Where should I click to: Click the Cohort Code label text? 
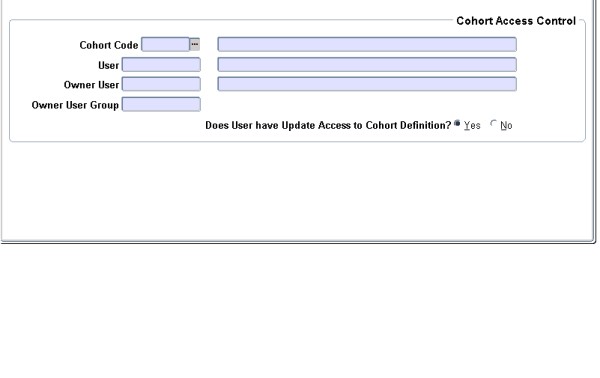click(x=109, y=45)
